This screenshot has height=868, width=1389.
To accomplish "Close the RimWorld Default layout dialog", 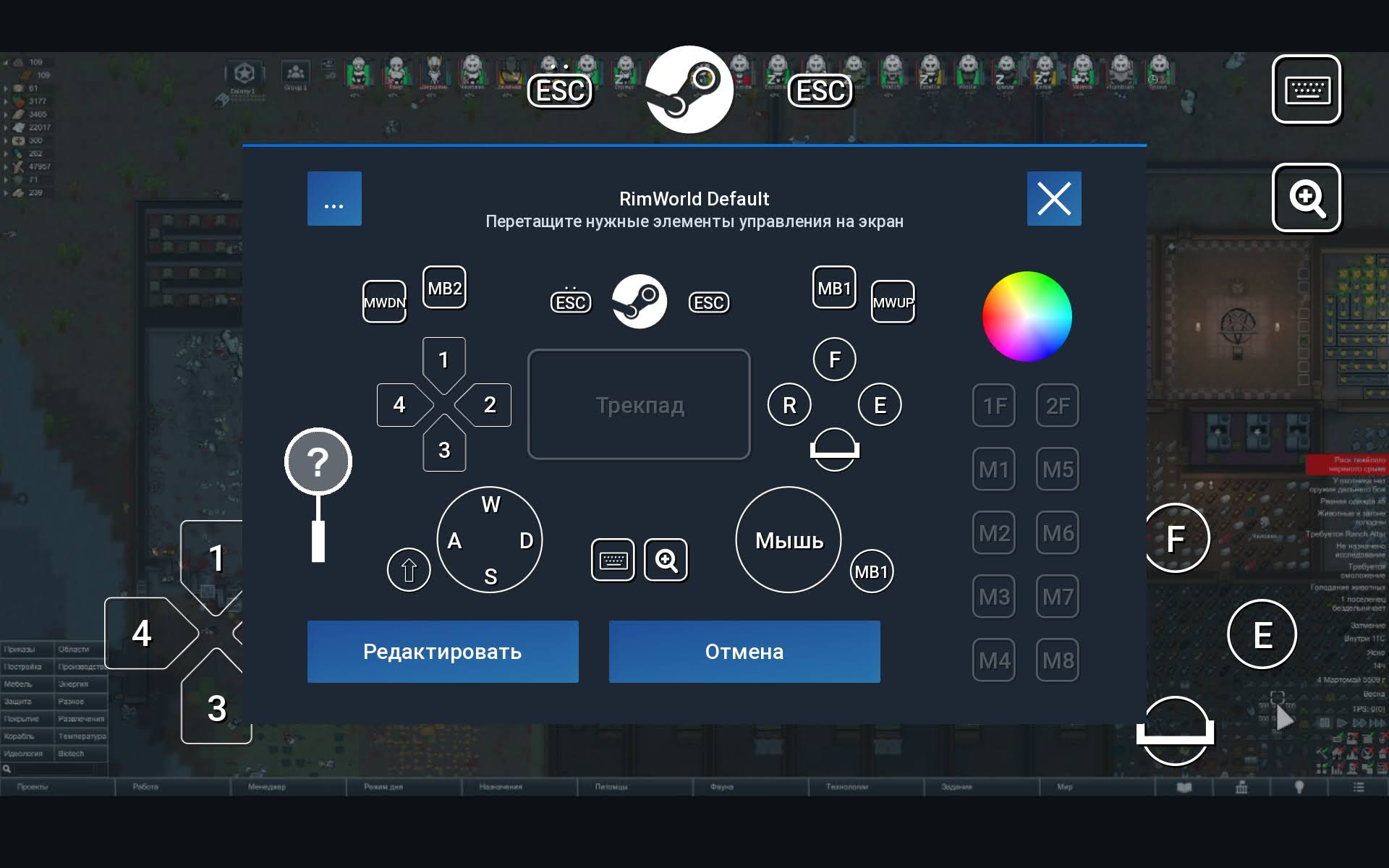I will [1054, 199].
